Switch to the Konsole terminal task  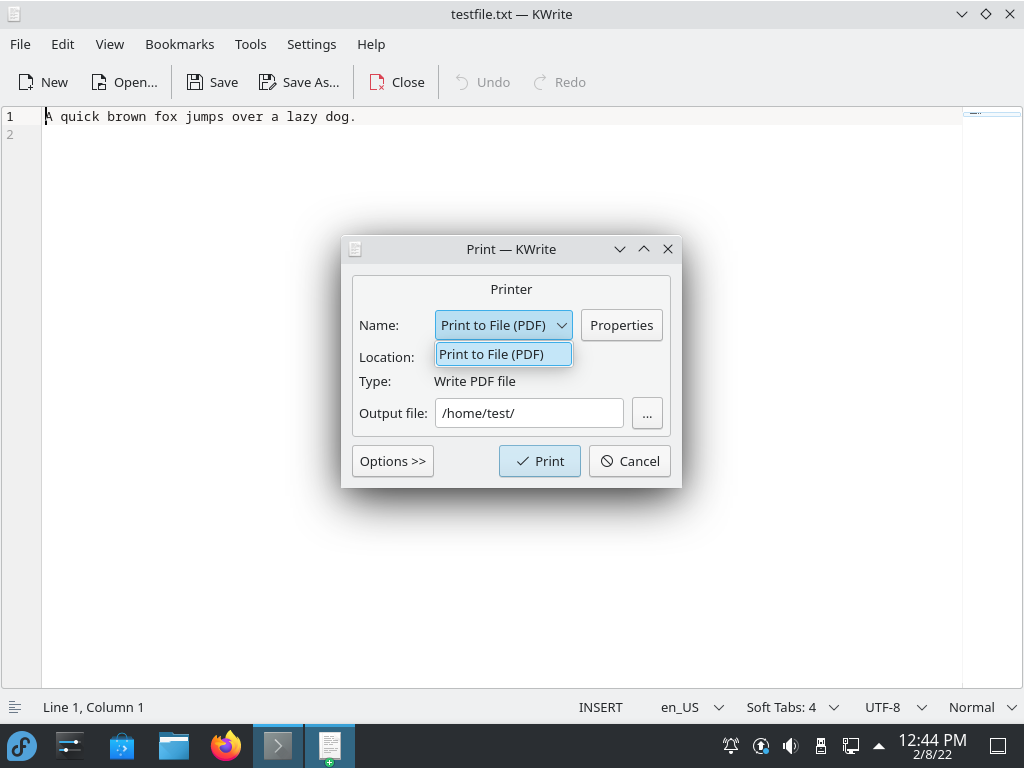278,746
